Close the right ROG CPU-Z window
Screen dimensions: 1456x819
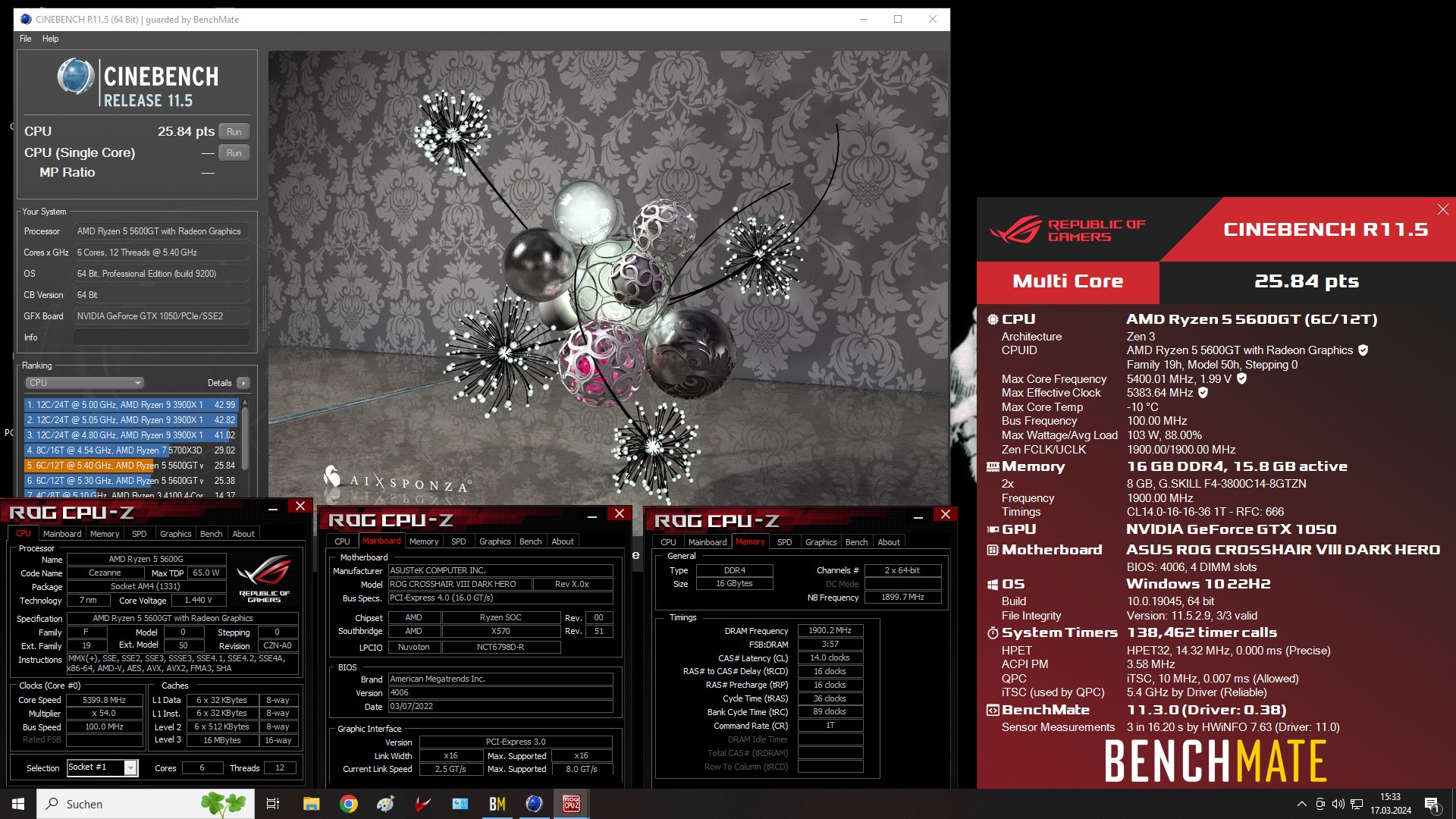946,514
